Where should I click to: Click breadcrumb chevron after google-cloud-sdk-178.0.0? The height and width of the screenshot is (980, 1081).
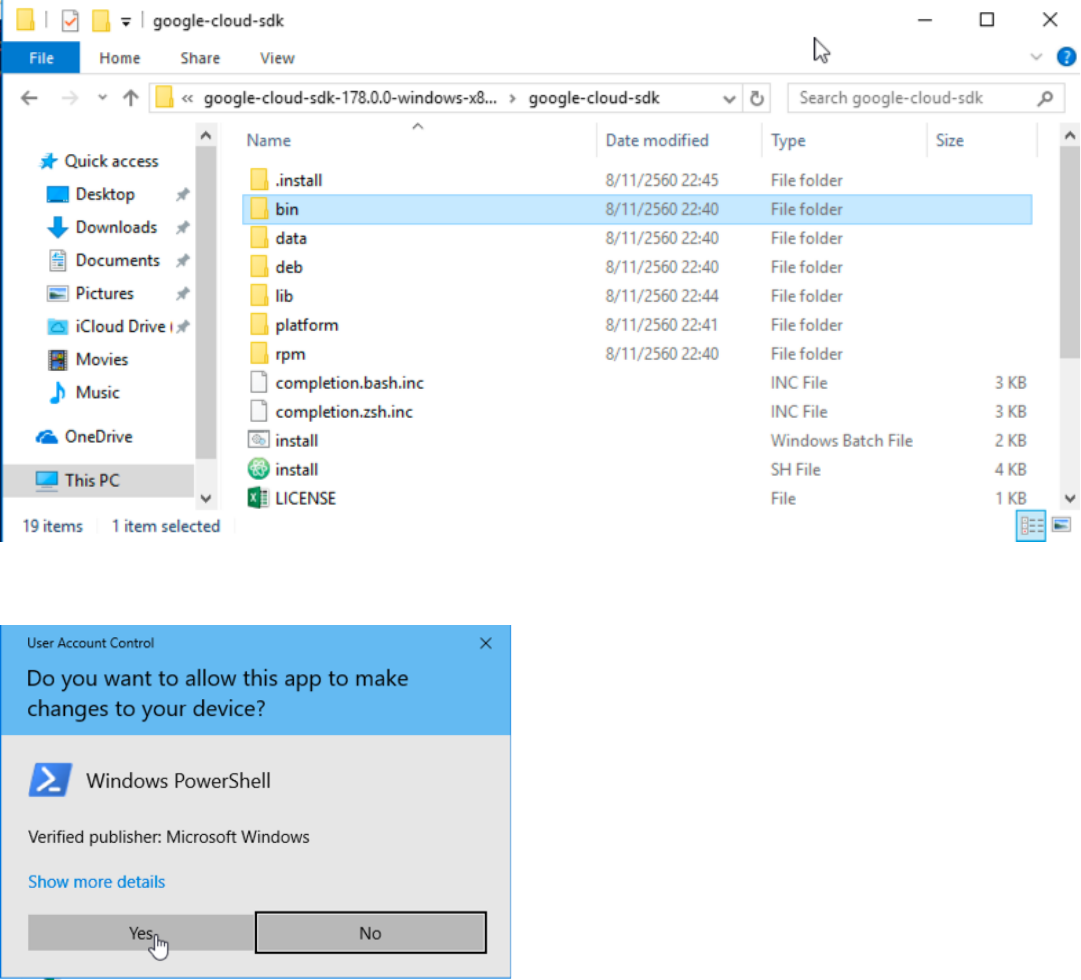click(x=512, y=99)
